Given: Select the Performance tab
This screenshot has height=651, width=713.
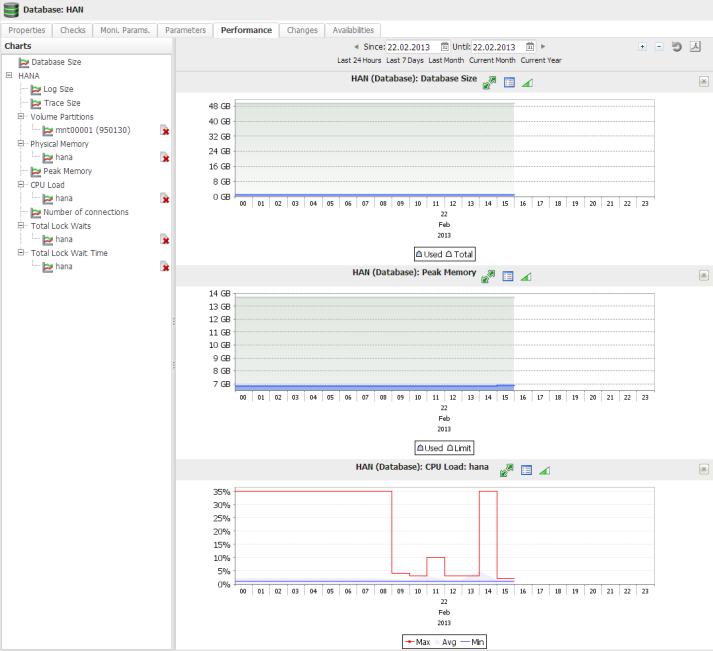Looking at the screenshot, I should [246, 30].
